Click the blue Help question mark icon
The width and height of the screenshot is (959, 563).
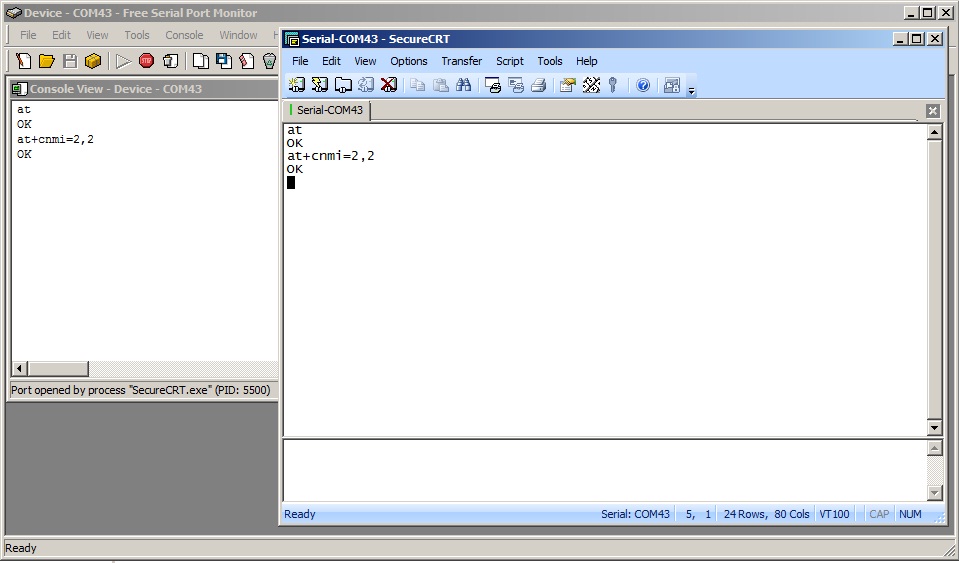(643, 85)
